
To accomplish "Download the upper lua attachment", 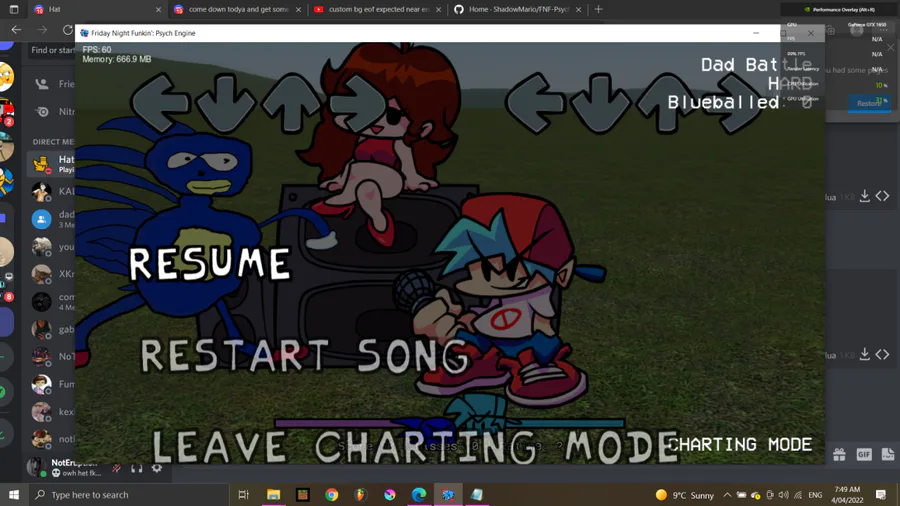I will pos(864,196).
